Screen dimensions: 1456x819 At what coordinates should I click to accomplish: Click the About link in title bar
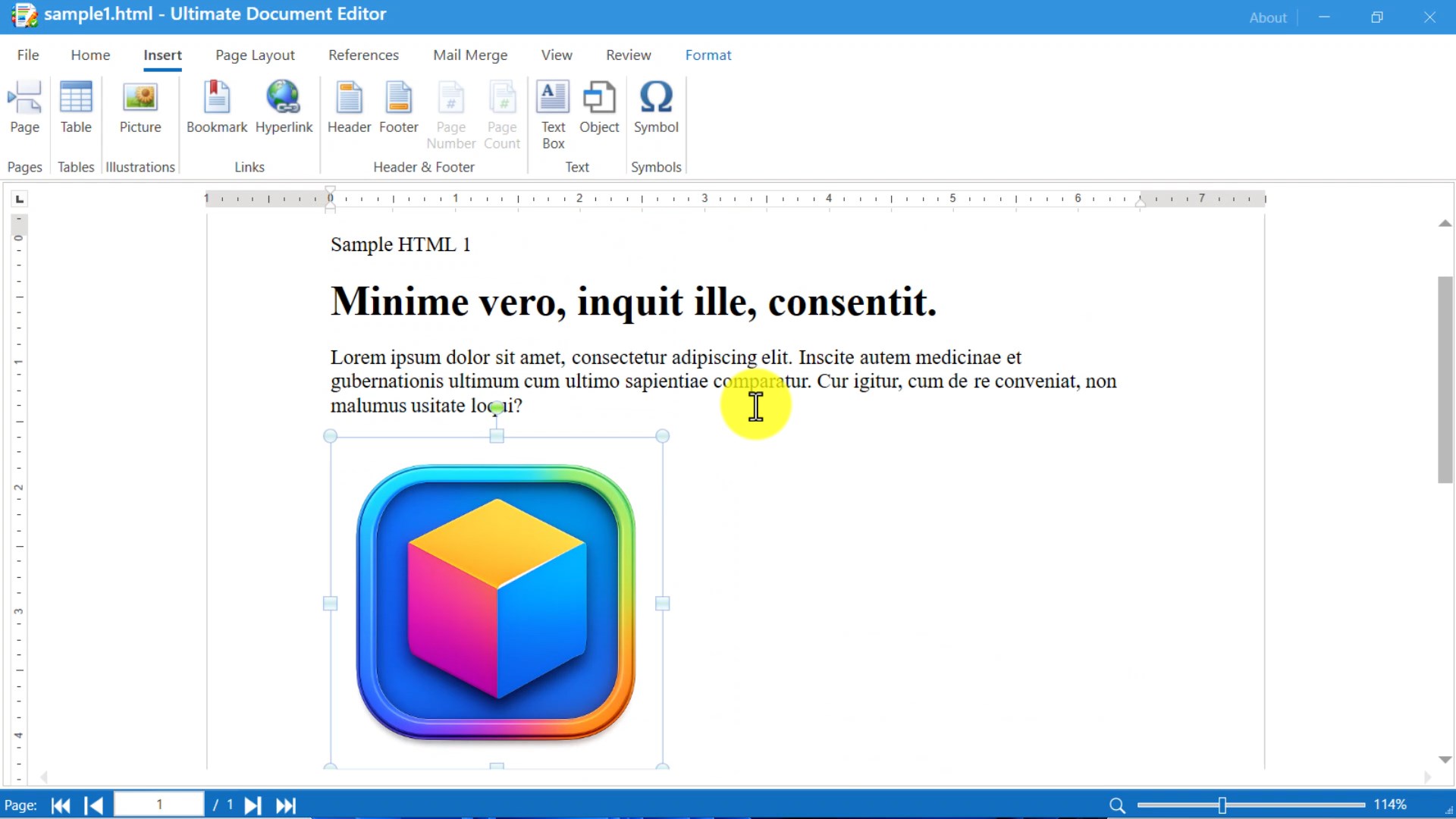point(1267,17)
